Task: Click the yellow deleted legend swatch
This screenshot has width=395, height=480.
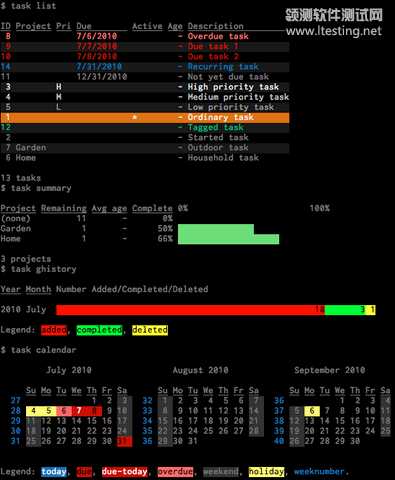Action: point(150,330)
